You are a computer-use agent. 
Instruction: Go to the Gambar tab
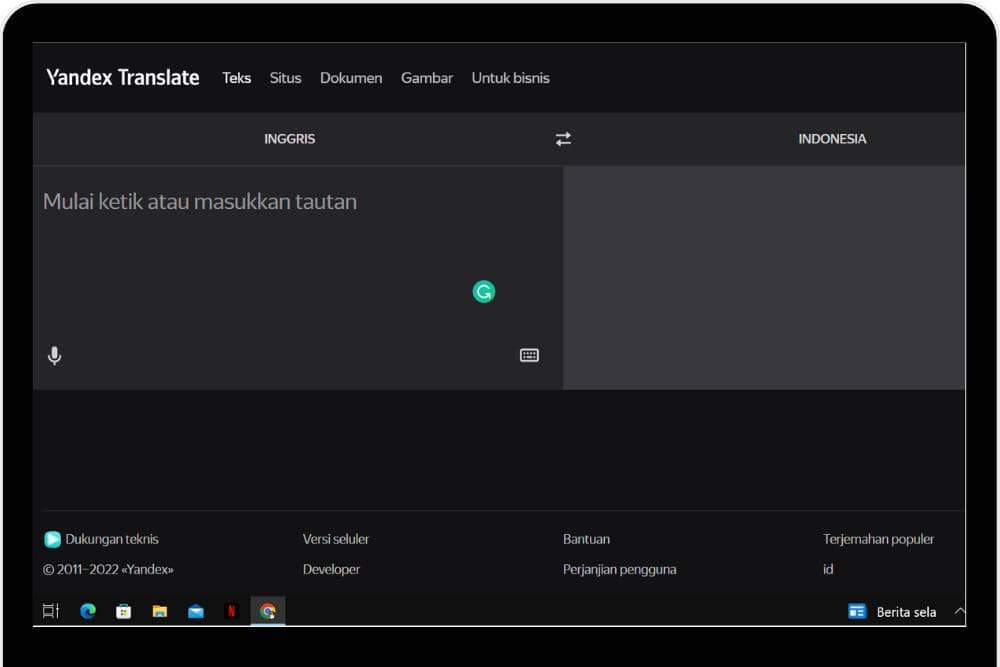(x=427, y=78)
